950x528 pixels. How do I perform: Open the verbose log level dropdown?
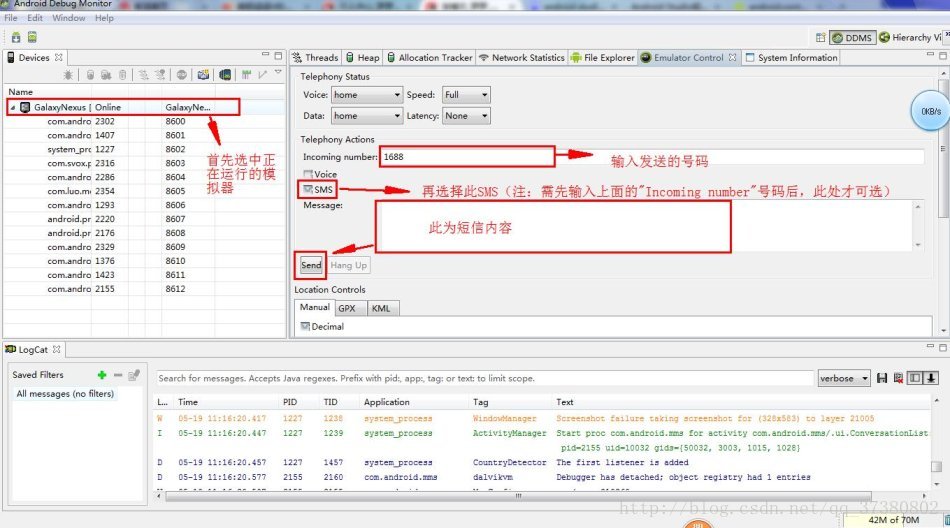[x=844, y=378]
